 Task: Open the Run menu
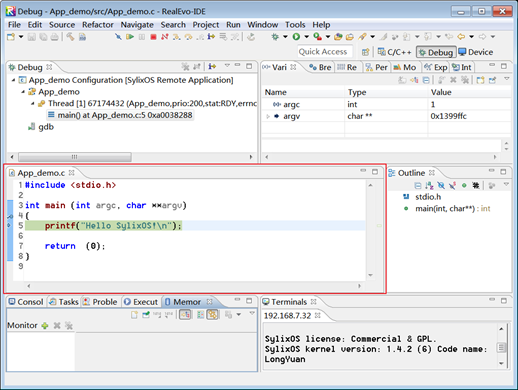pos(233,25)
